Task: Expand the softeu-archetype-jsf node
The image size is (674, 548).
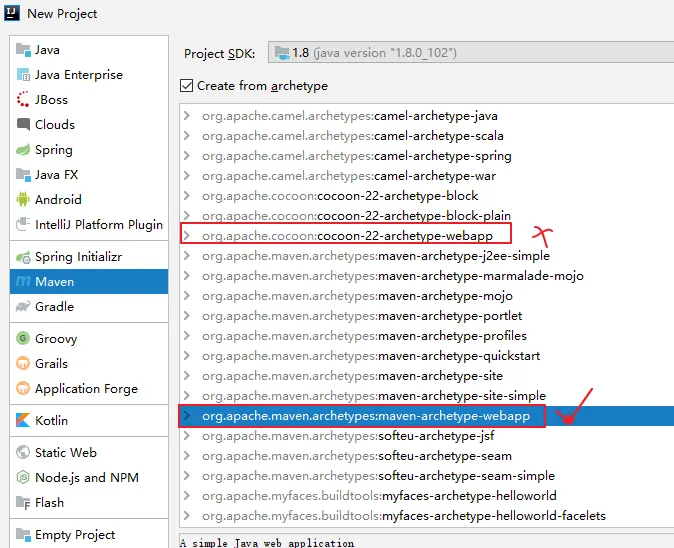Action: click(187, 435)
